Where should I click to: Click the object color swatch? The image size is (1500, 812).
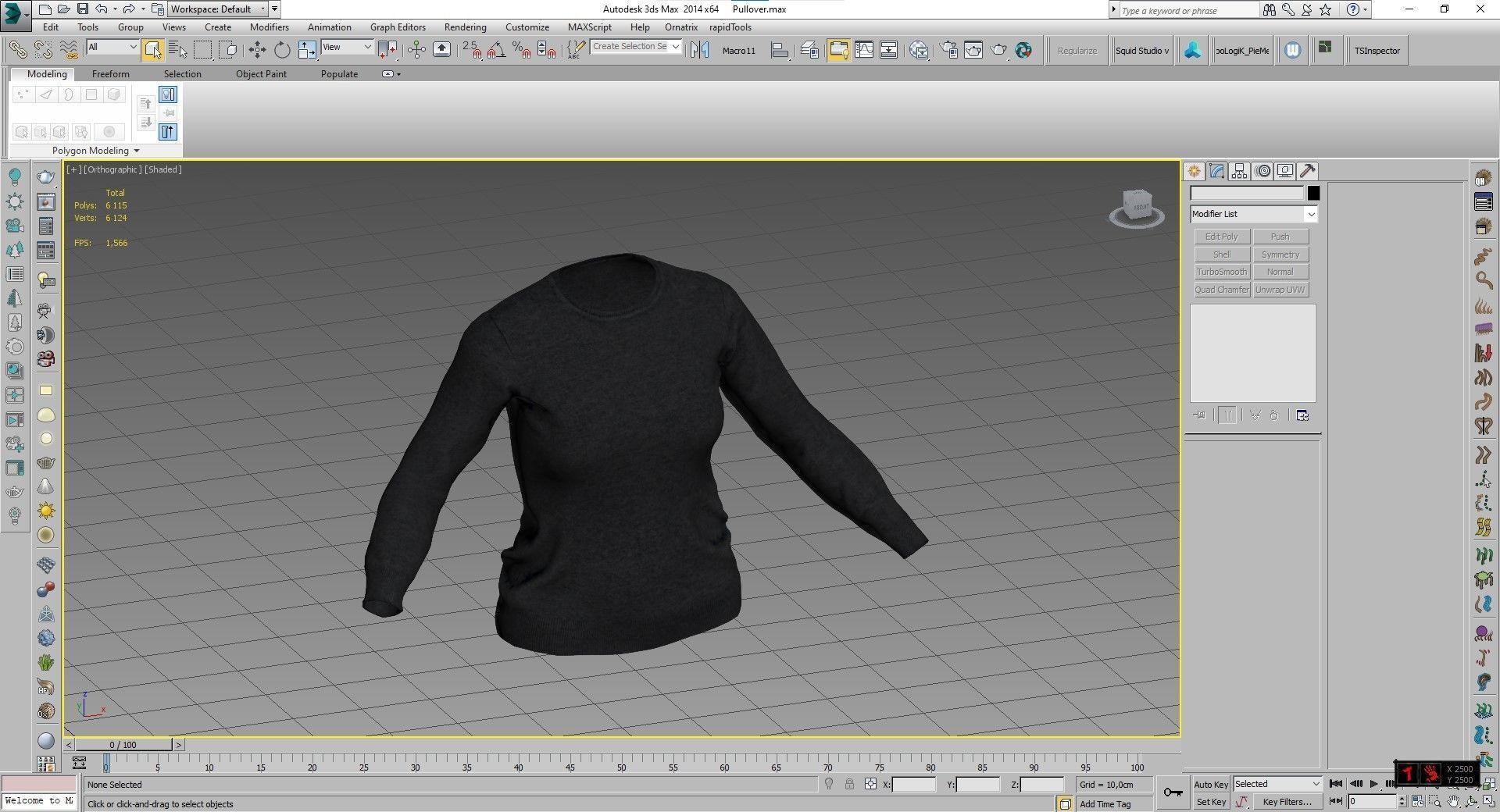1313,193
